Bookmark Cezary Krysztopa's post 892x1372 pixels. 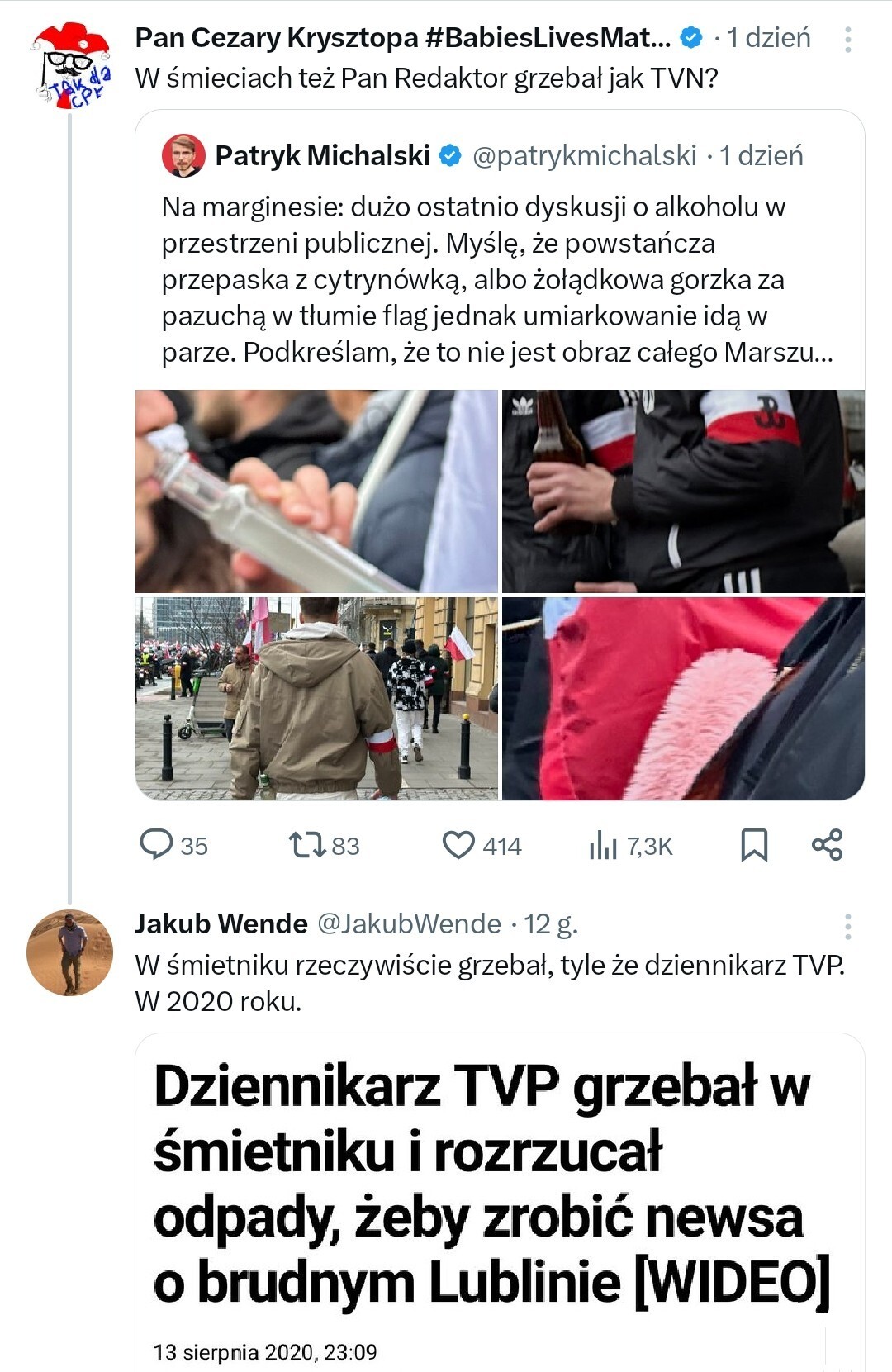click(754, 845)
